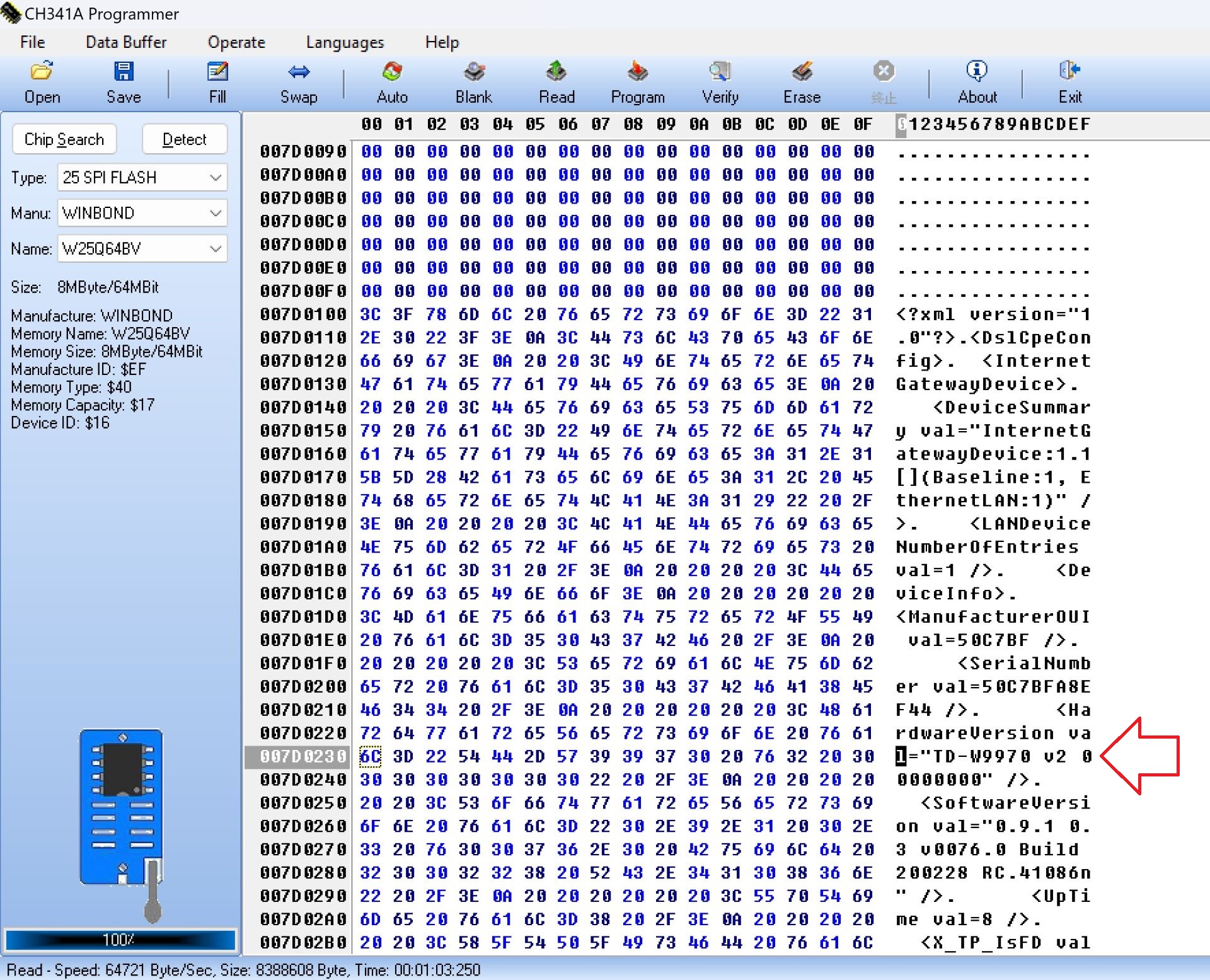Viewport: 1210px width, 980px height.
Task: Click the 'Manufacture ID: $EF' text
Action: click(x=78, y=369)
